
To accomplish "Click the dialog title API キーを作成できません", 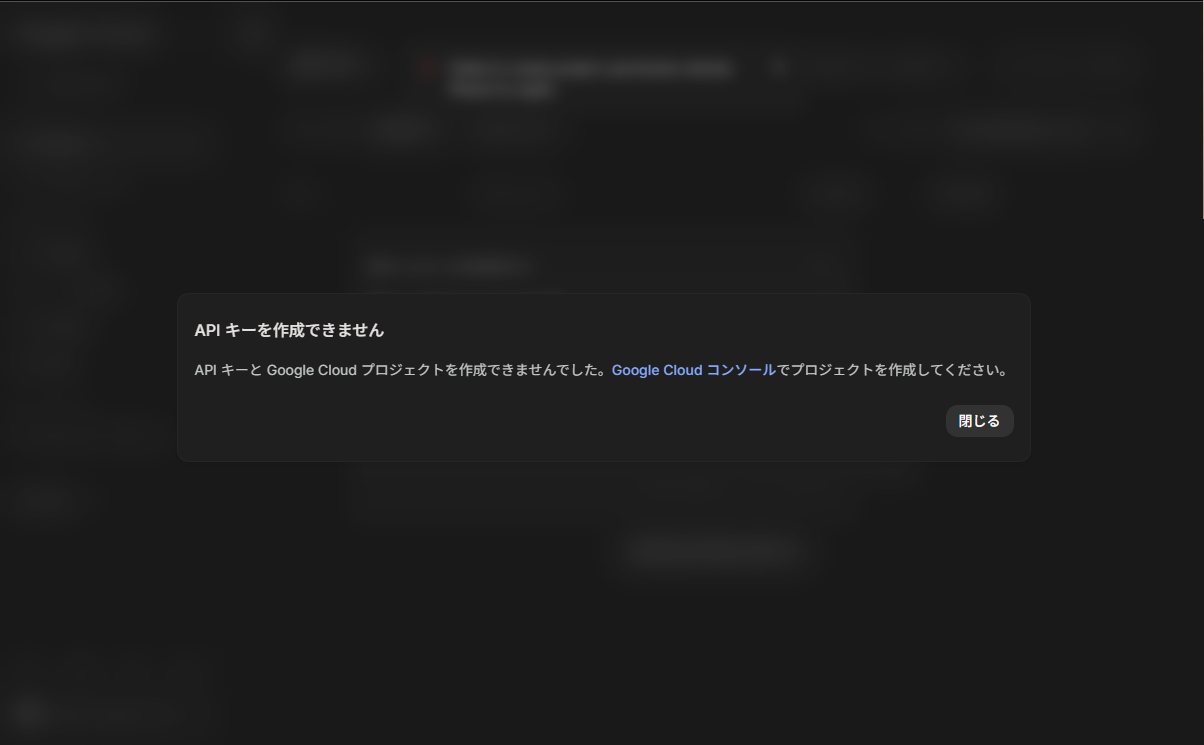I will tap(289, 330).
